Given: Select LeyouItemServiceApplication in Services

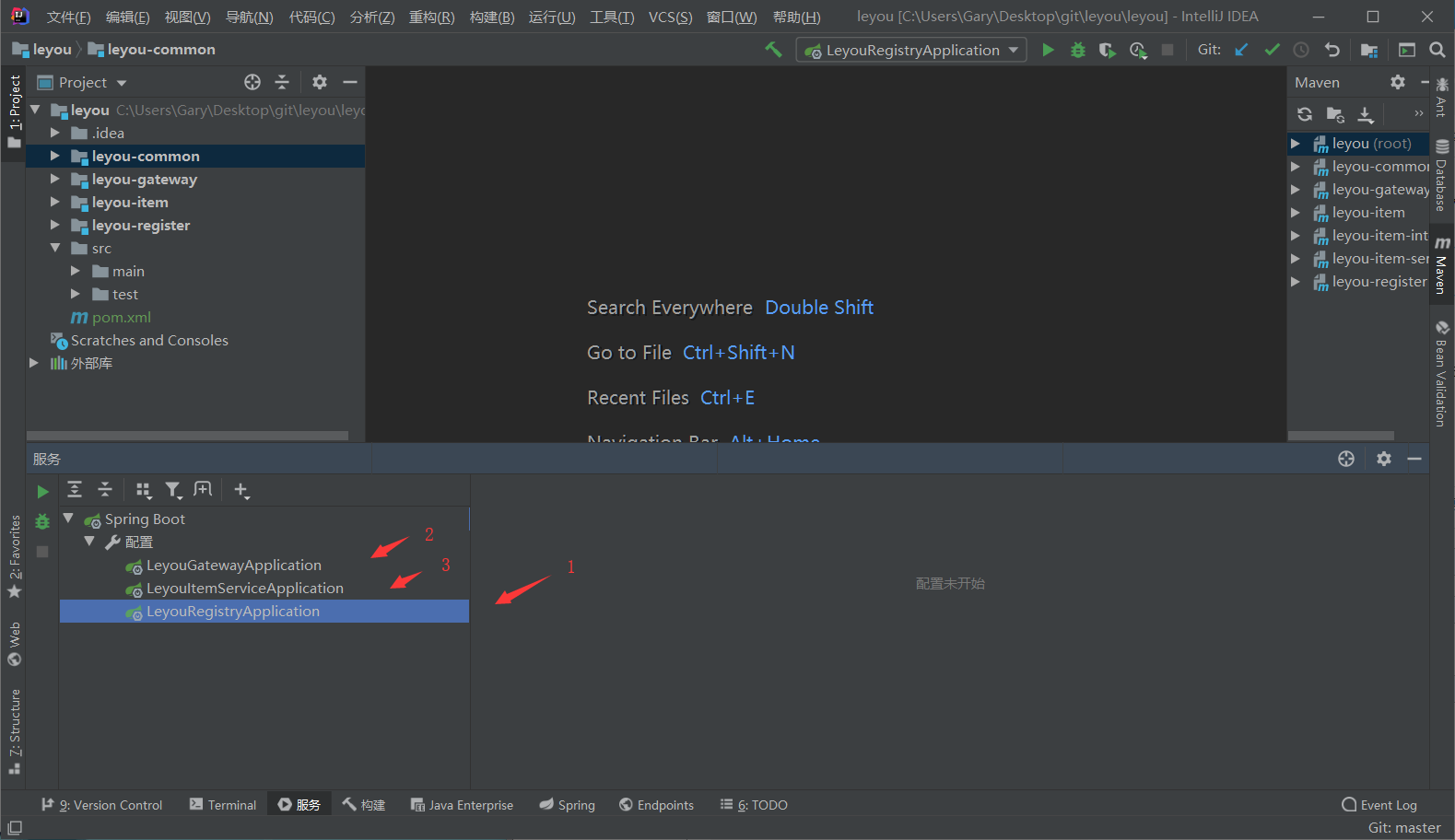Looking at the screenshot, I should pos(244,588).
